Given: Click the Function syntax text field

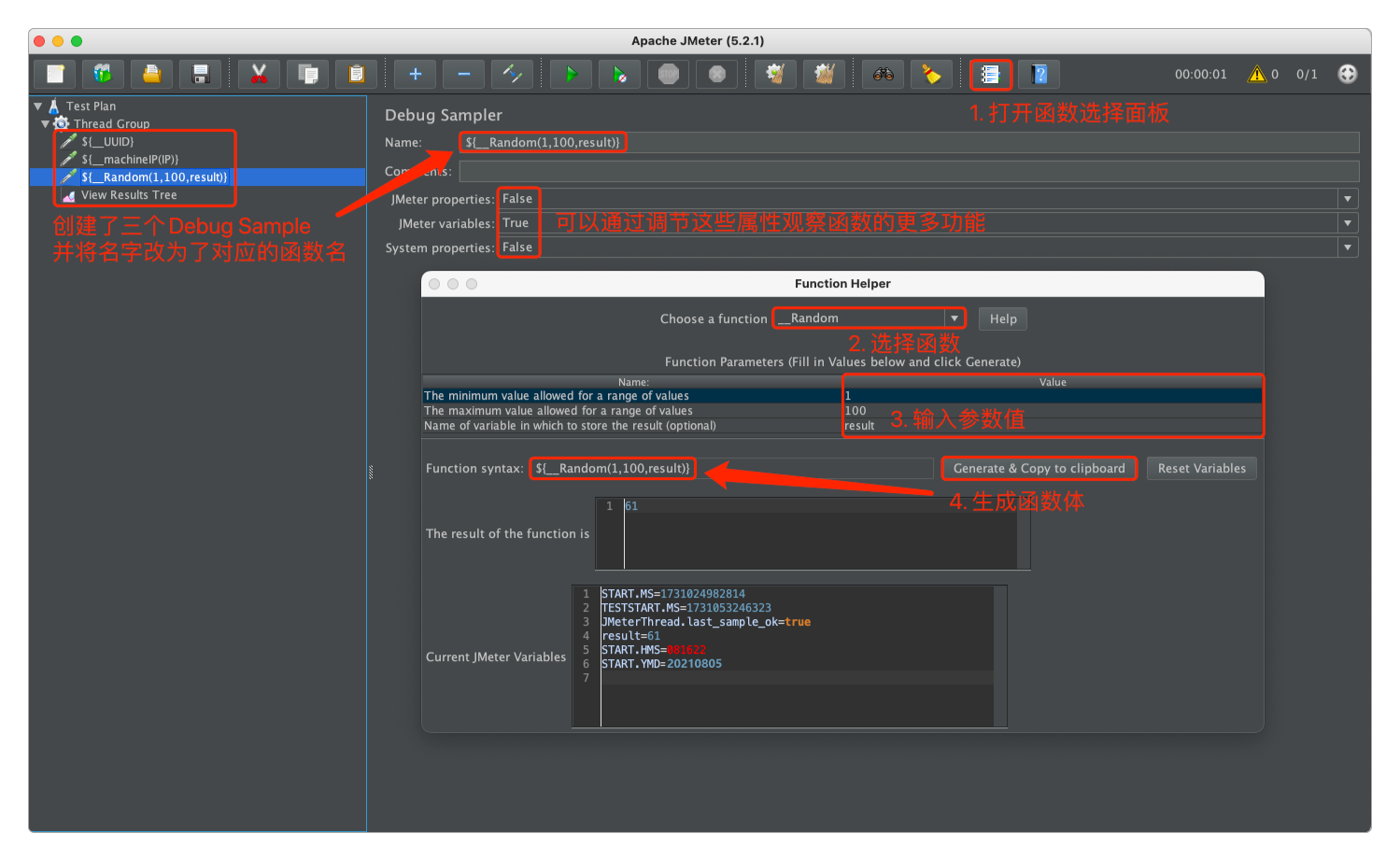Looking at the screenshot, I should (x=732, y=469).
